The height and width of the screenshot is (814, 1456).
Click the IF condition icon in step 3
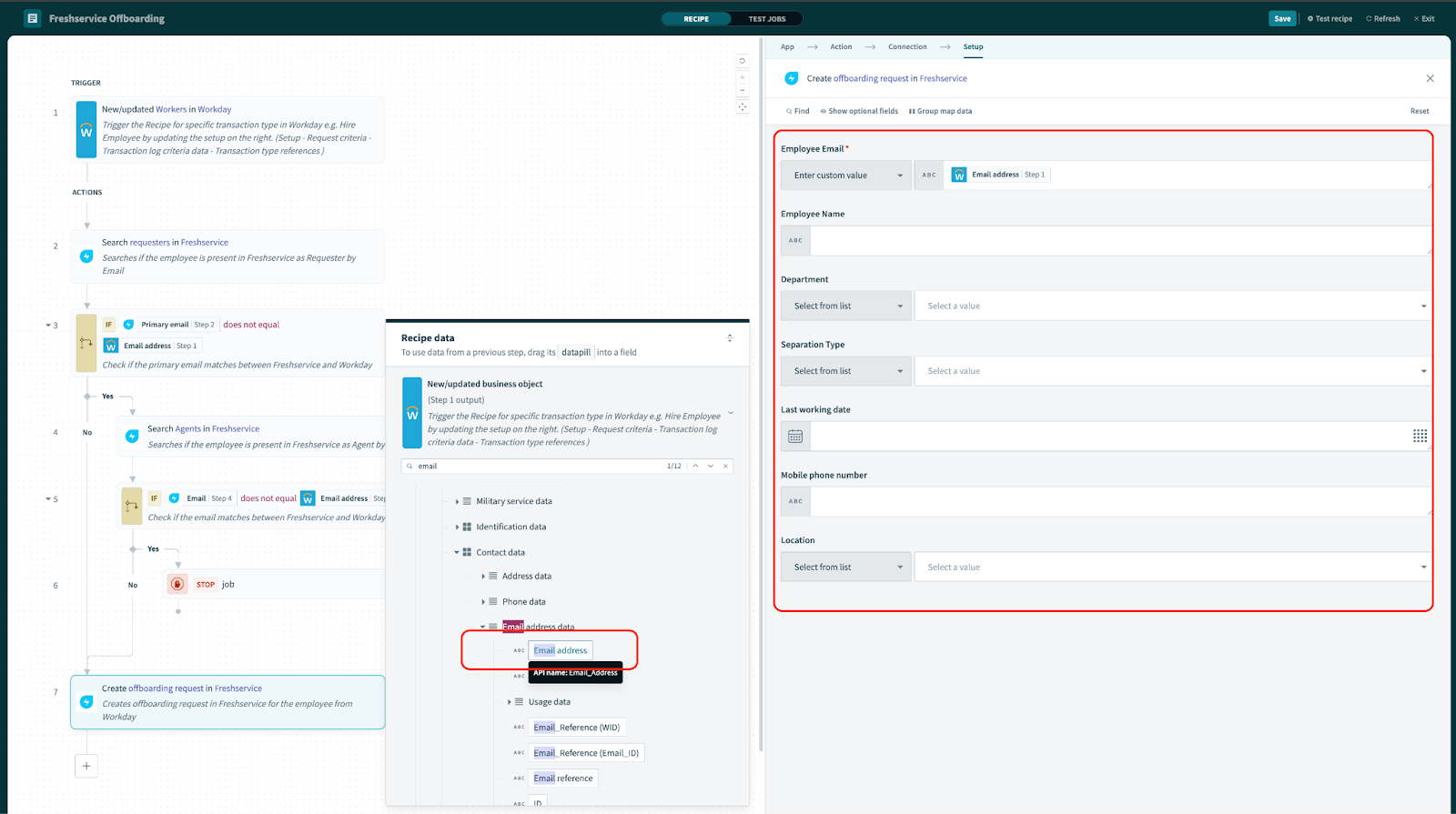pos(86,343)
